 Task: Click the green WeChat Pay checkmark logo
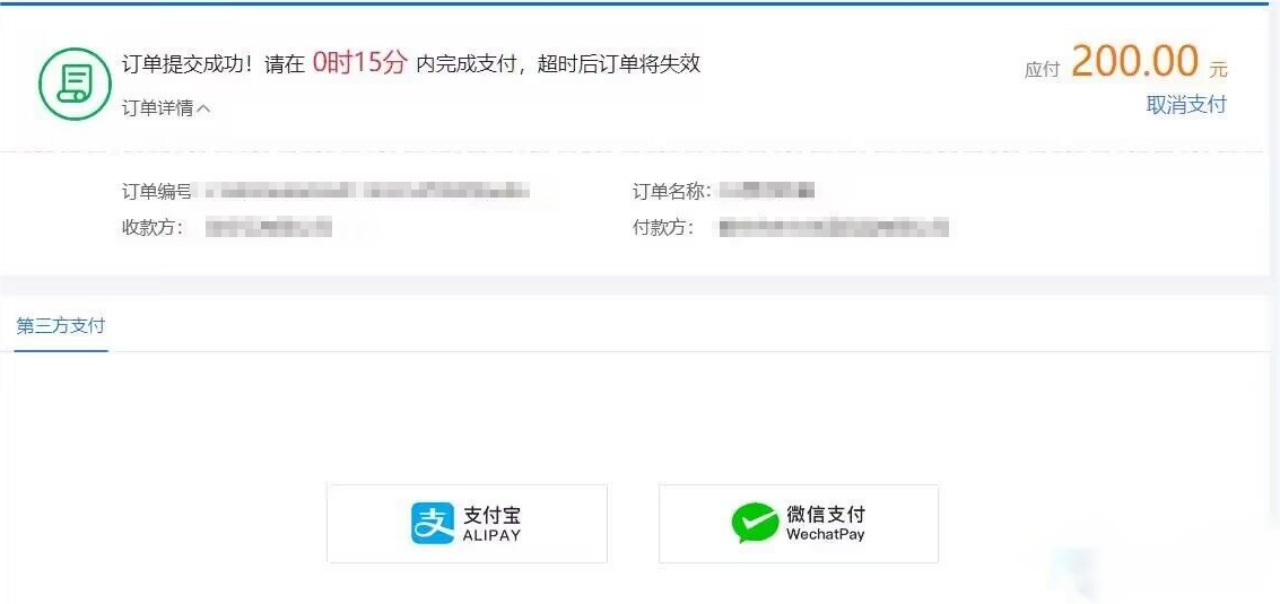754,523
